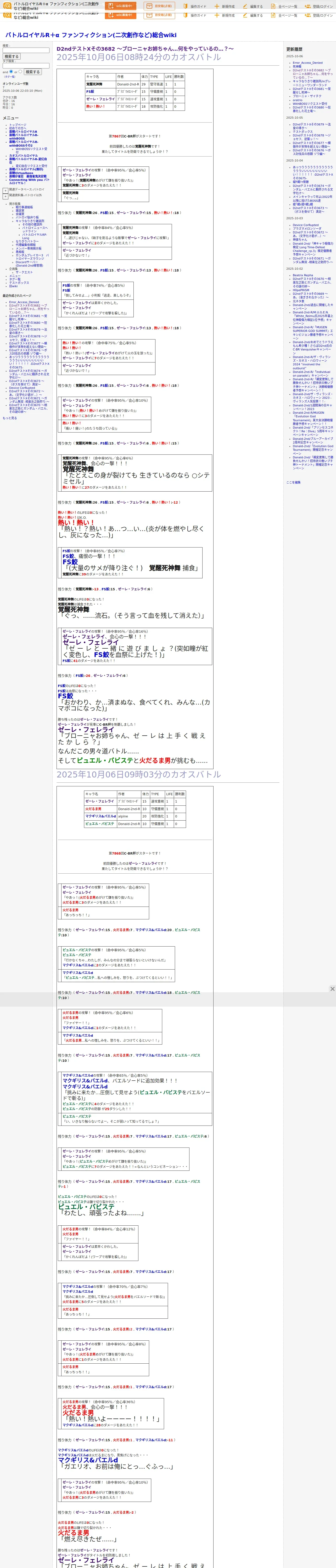
Task: Open the (タグ一覧) link below tag search
Action: pyautogui.click(x=10, y=77)
